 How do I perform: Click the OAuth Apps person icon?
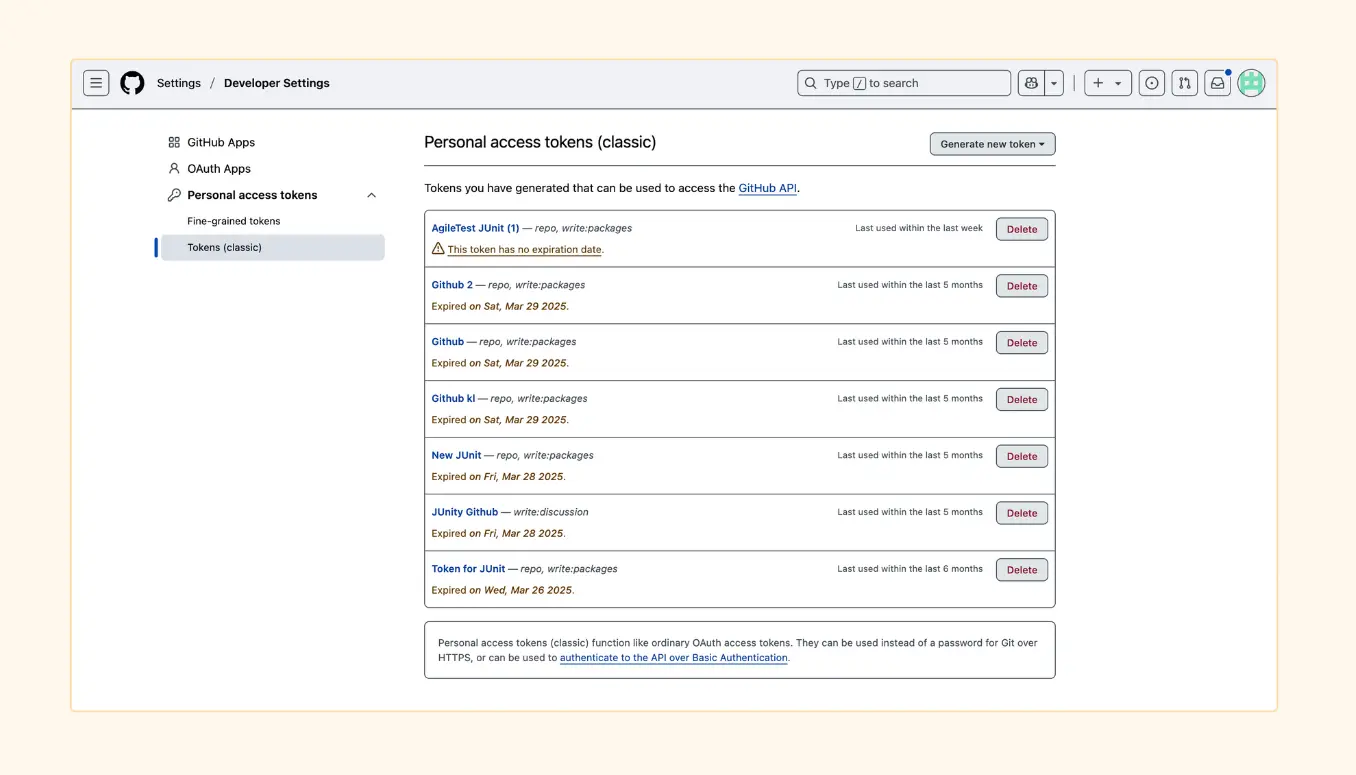point(174,169)
